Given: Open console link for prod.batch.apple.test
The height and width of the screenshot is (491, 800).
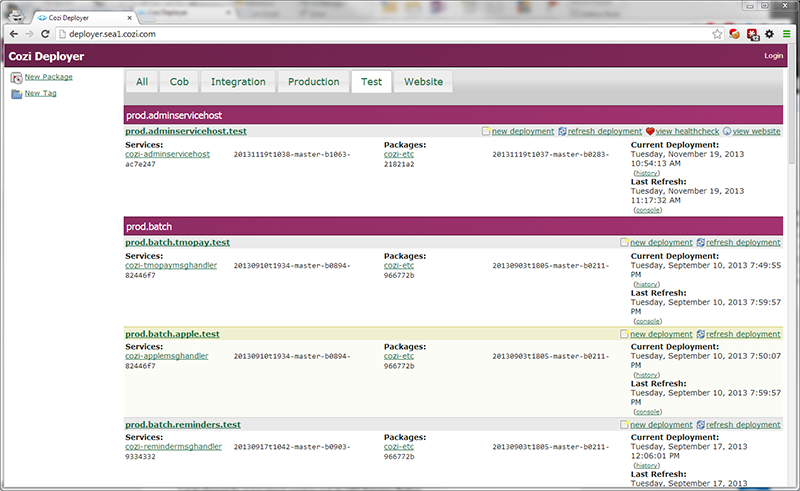Looking at the screenshot, I should point(647,411).
